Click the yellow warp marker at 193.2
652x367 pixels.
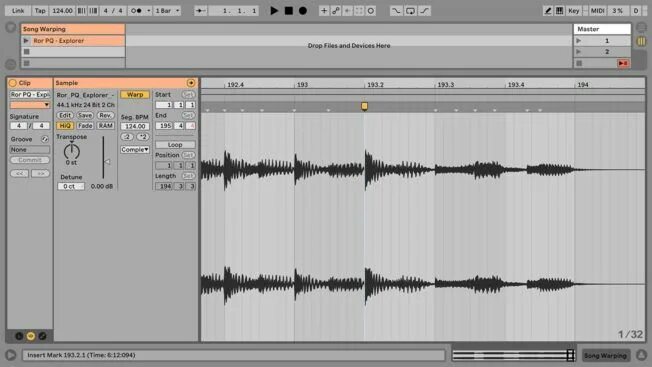(364, 106)
